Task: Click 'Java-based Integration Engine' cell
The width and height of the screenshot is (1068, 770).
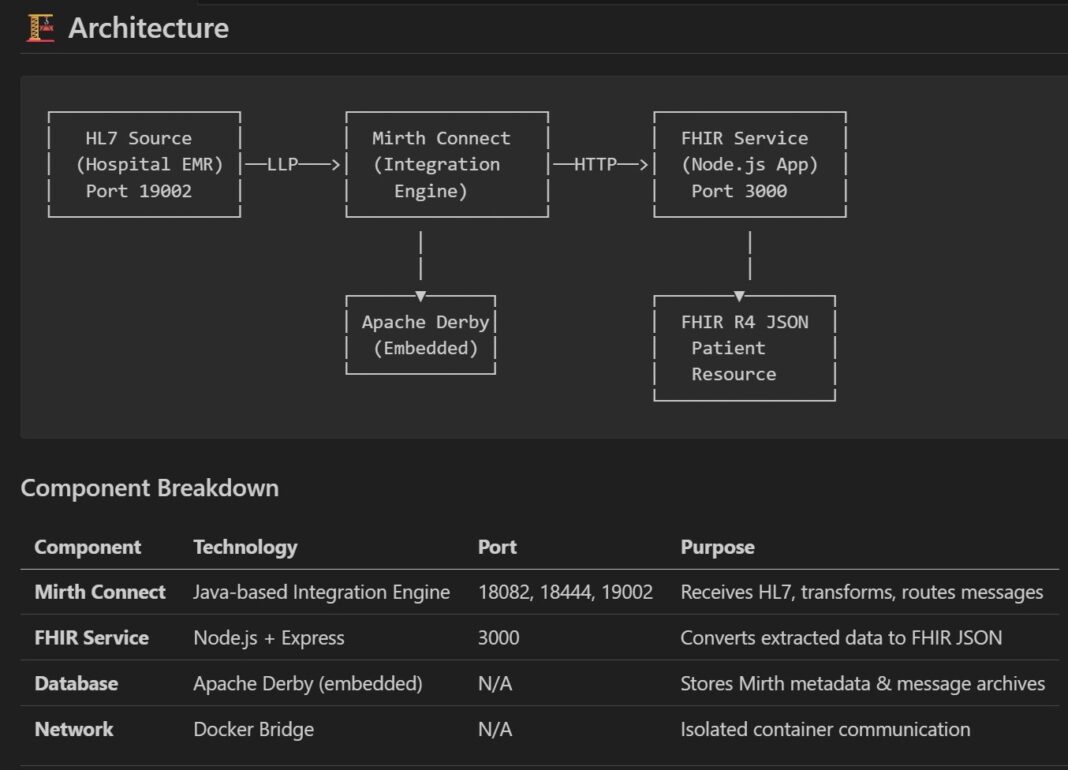Action: pos(321,592)
